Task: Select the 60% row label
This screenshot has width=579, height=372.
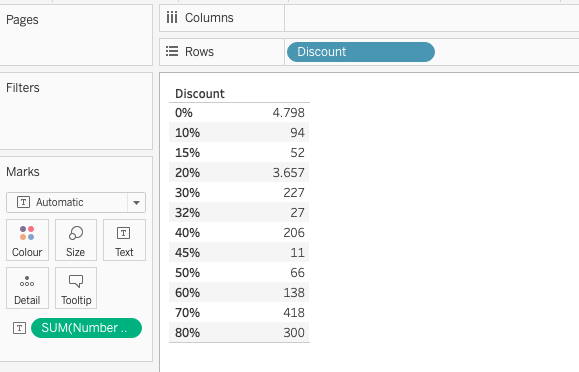Action: [188, 293]
